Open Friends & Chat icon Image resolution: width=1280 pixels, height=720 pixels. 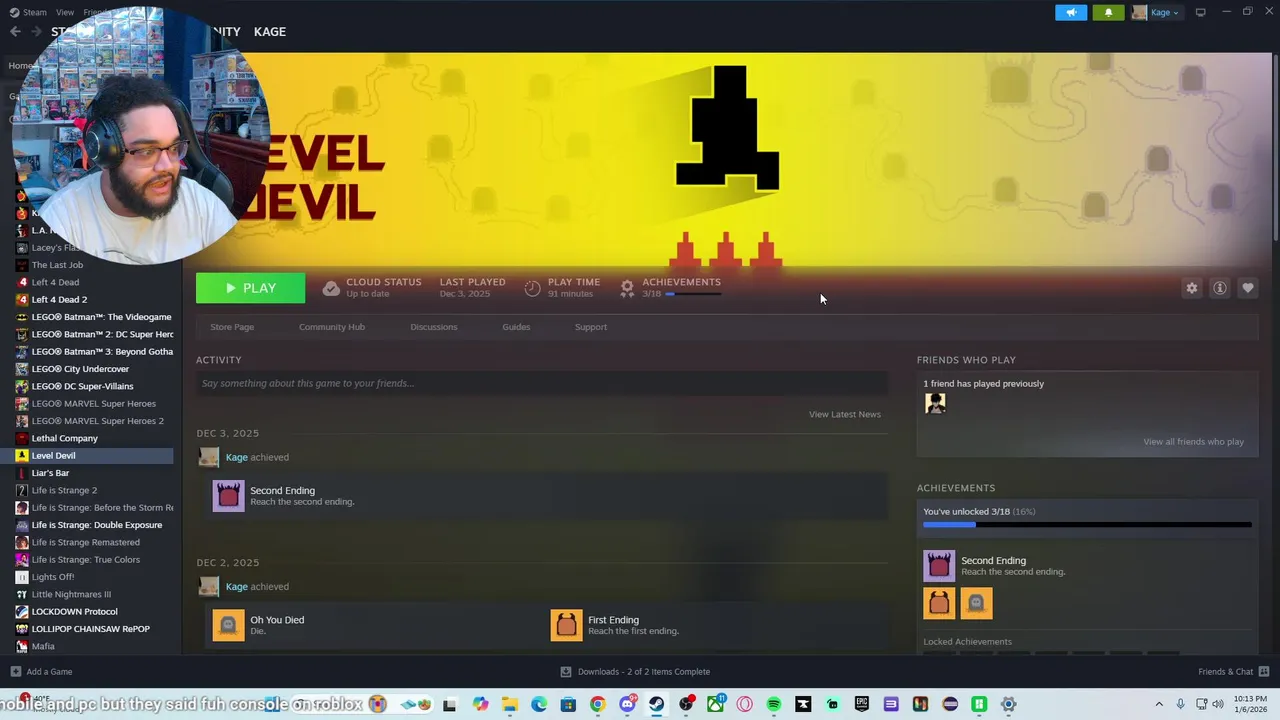coord(1264,672)
